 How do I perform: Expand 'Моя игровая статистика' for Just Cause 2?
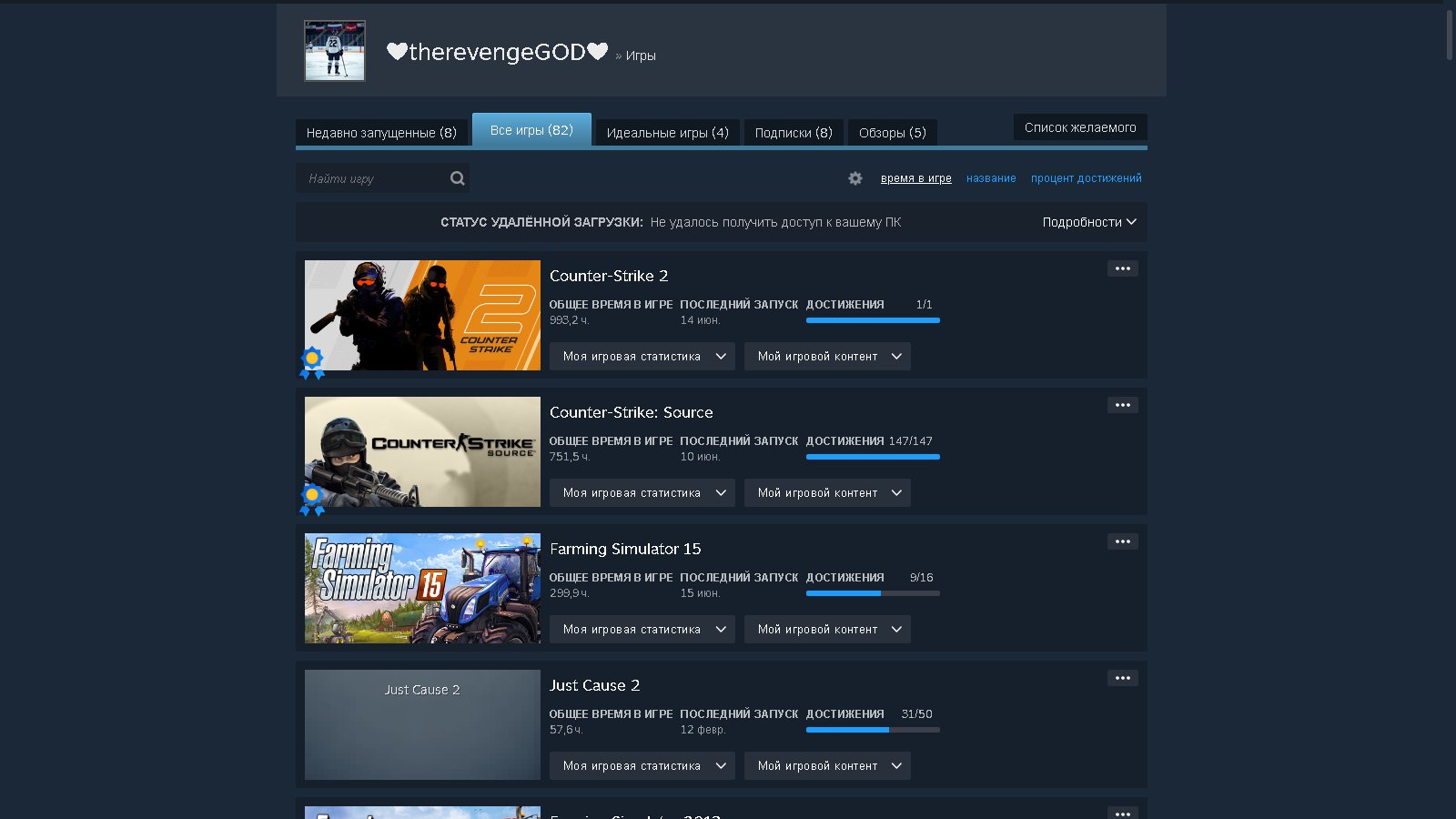click(x=642, y=766)
